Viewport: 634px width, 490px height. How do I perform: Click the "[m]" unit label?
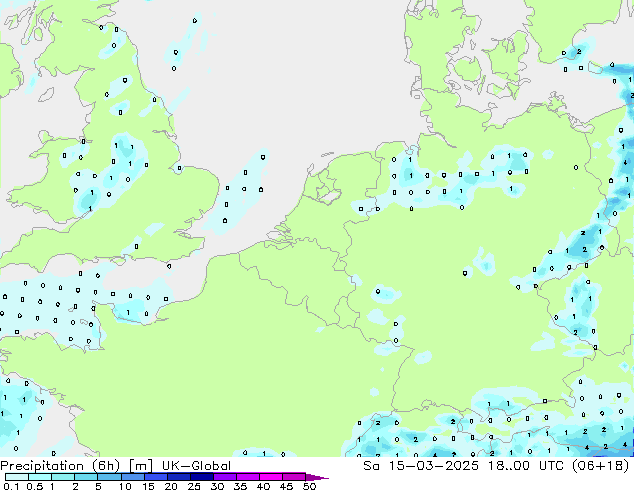click(141, 466)
